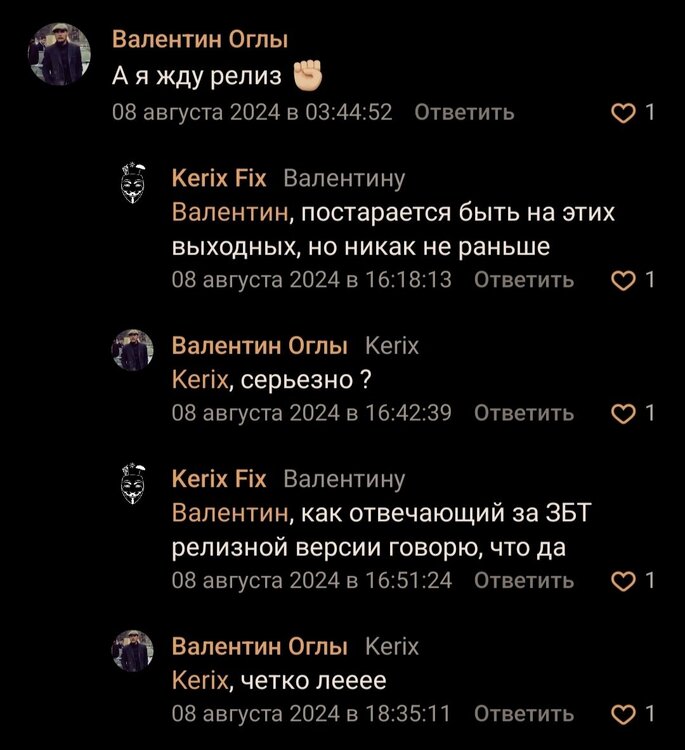
Task: Open Kerix Fix profile name on the first reply
Action: [x=219, y=178]
